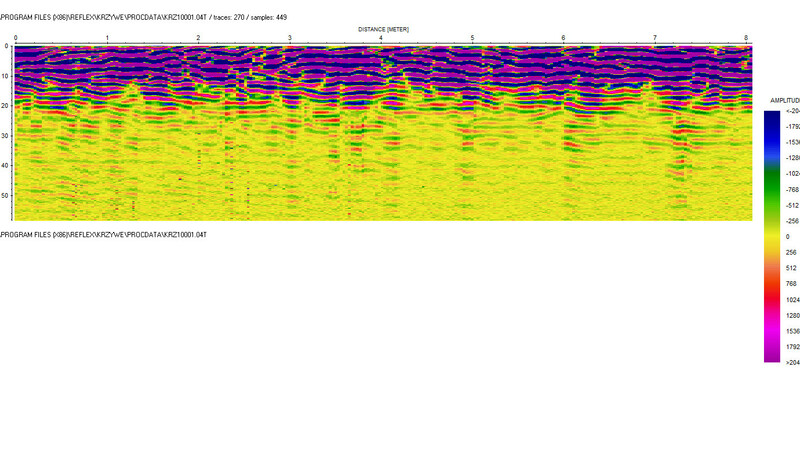Select the dark blue top of amplitude scale
The height and width of the screenshot is (450, 800).
coord(772,118)
